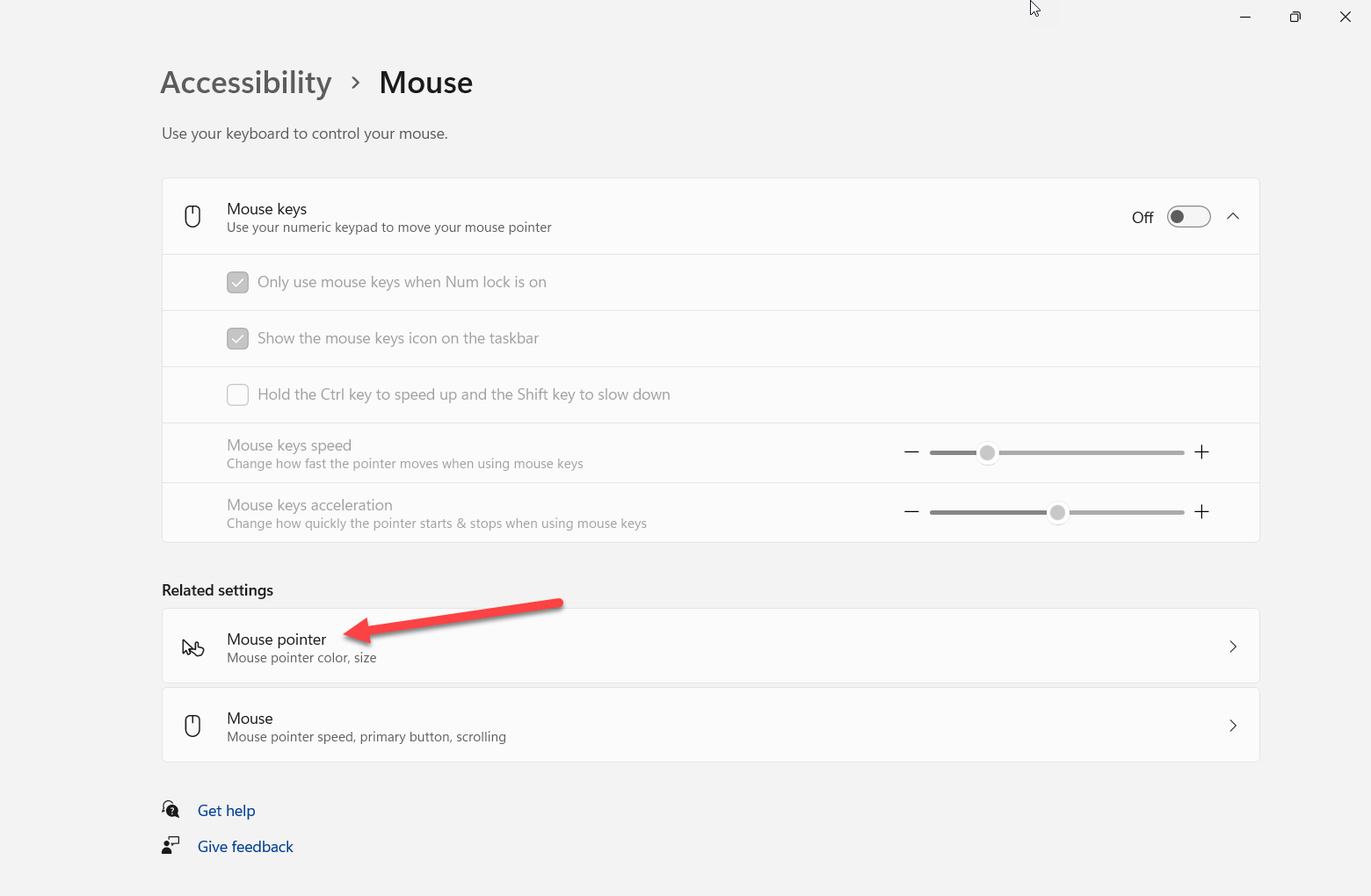The width and height of the screenshot is (1371, 896).
Task: Collapse the Mouse keys section chevron
Action: [1233, 216]
